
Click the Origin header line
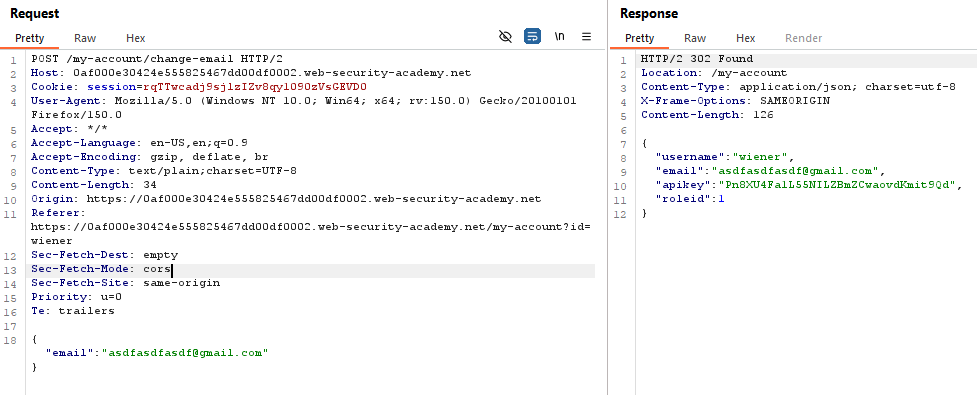(286, 199)
